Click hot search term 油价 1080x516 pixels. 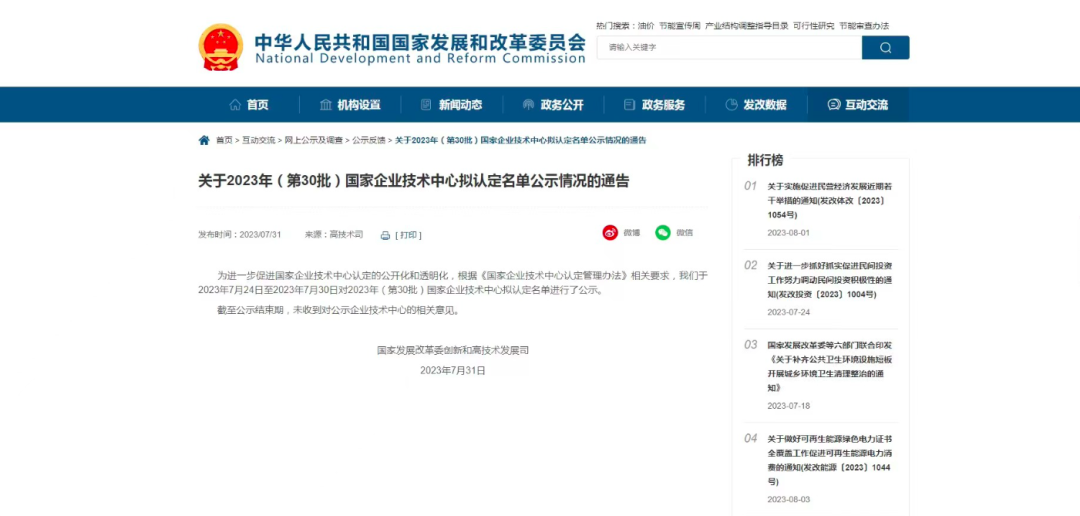tap(646, 26)
